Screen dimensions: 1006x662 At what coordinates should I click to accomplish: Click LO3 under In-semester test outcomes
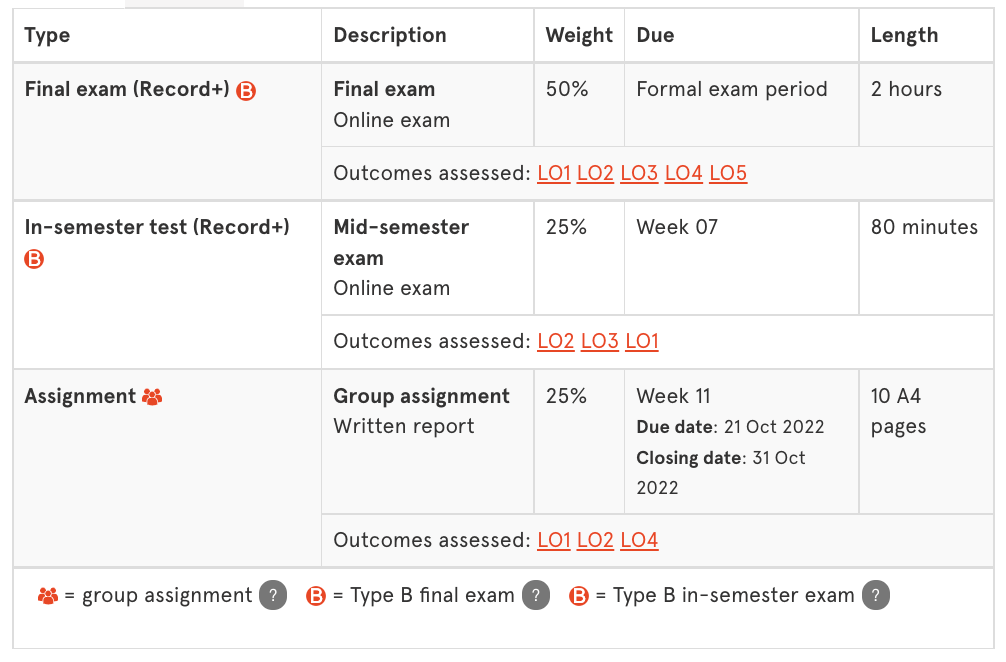click(599, 341)
